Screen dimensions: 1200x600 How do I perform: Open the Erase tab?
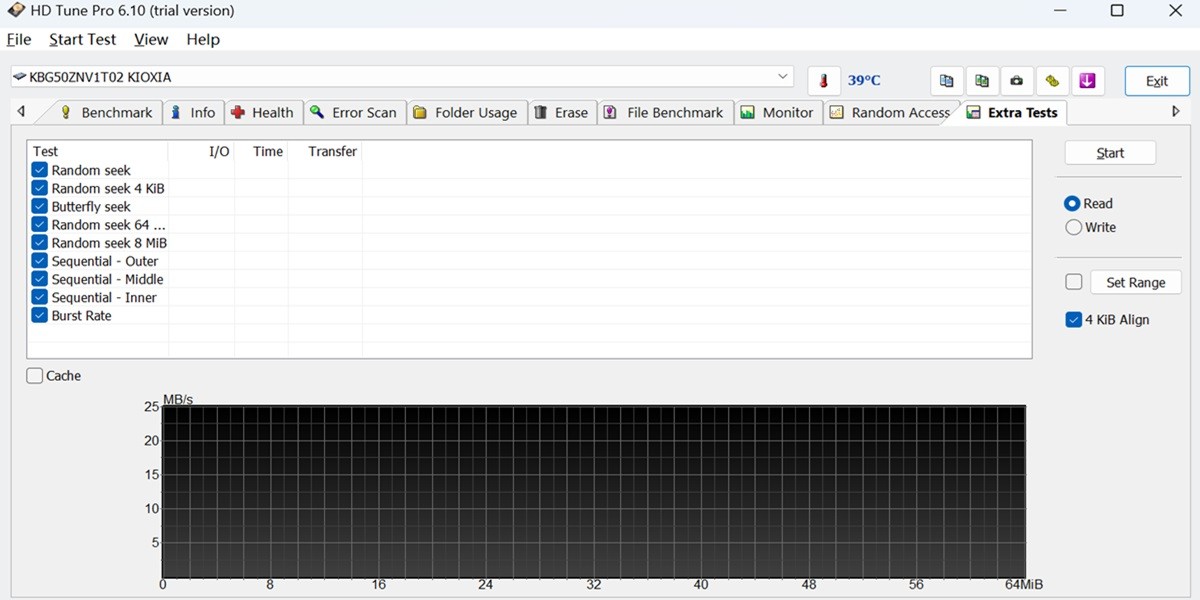click(x=561, y=113)
